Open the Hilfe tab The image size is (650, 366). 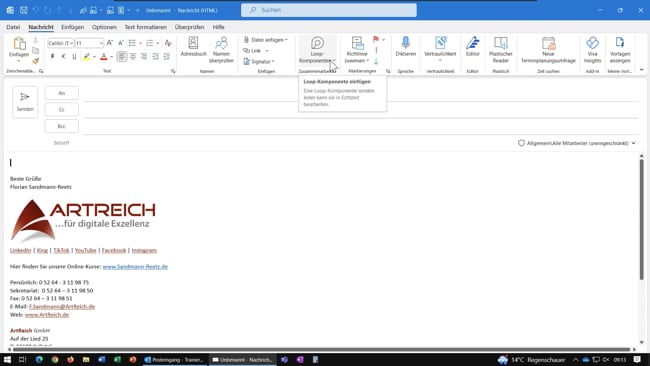218,27
